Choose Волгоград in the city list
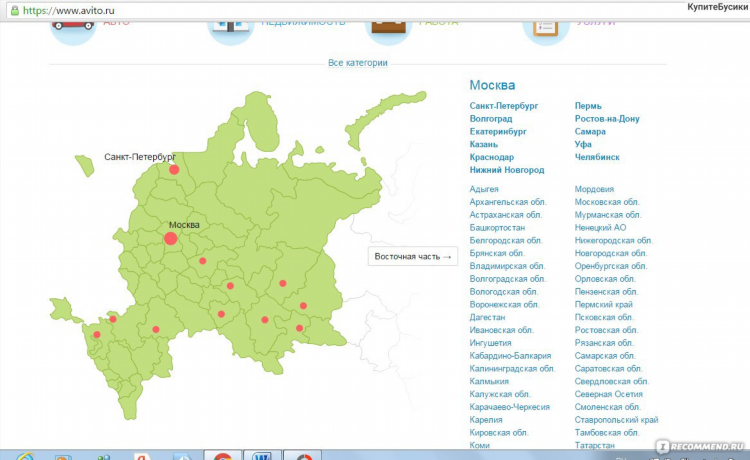This screenshot has height=460, width=750. coord(491,119)
